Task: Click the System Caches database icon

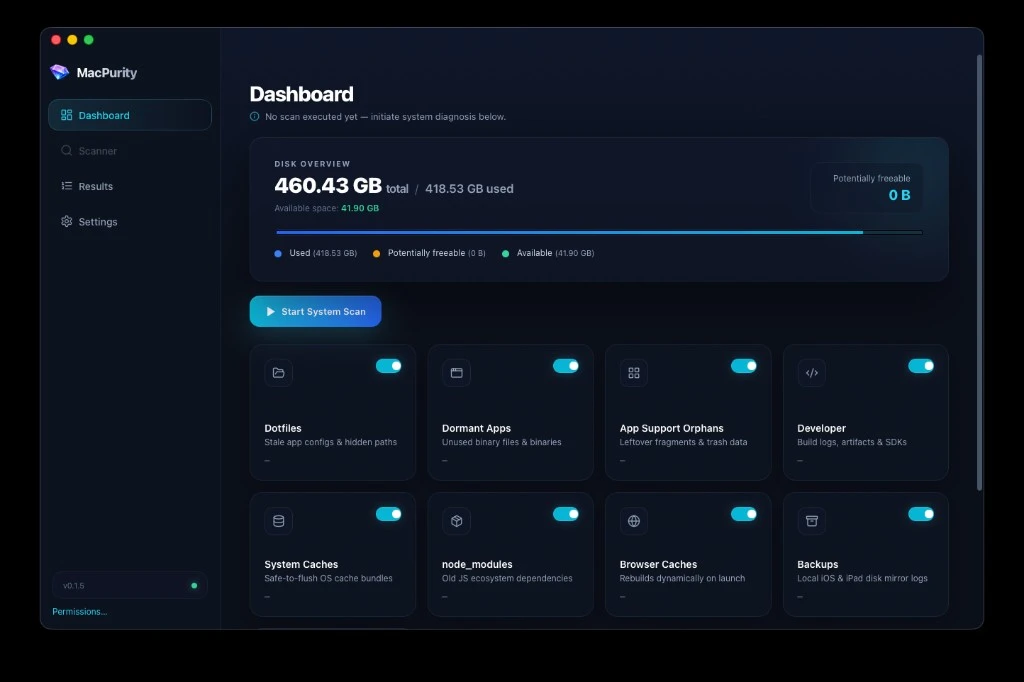Action: click(279, 521)
